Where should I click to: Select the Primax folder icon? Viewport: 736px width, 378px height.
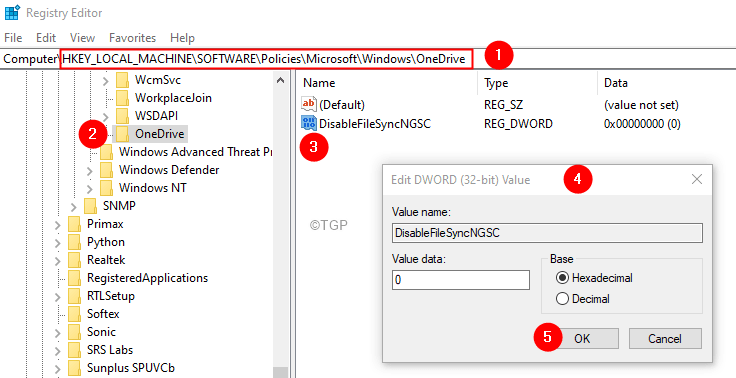coord(75,224)
